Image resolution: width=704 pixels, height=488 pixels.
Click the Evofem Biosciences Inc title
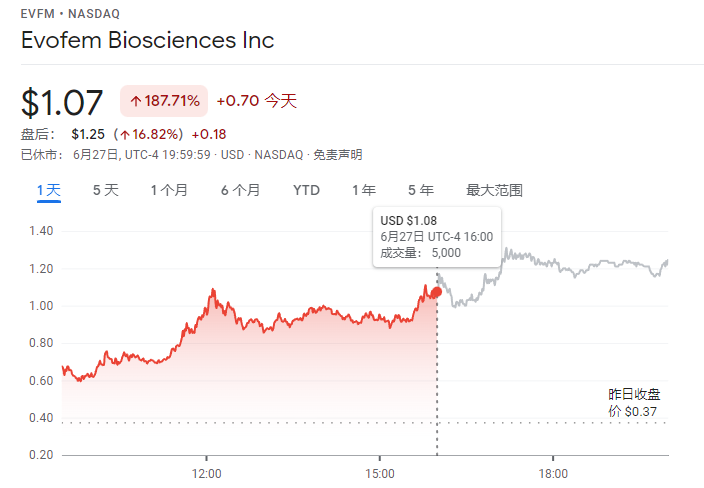(x=147, y=41)
